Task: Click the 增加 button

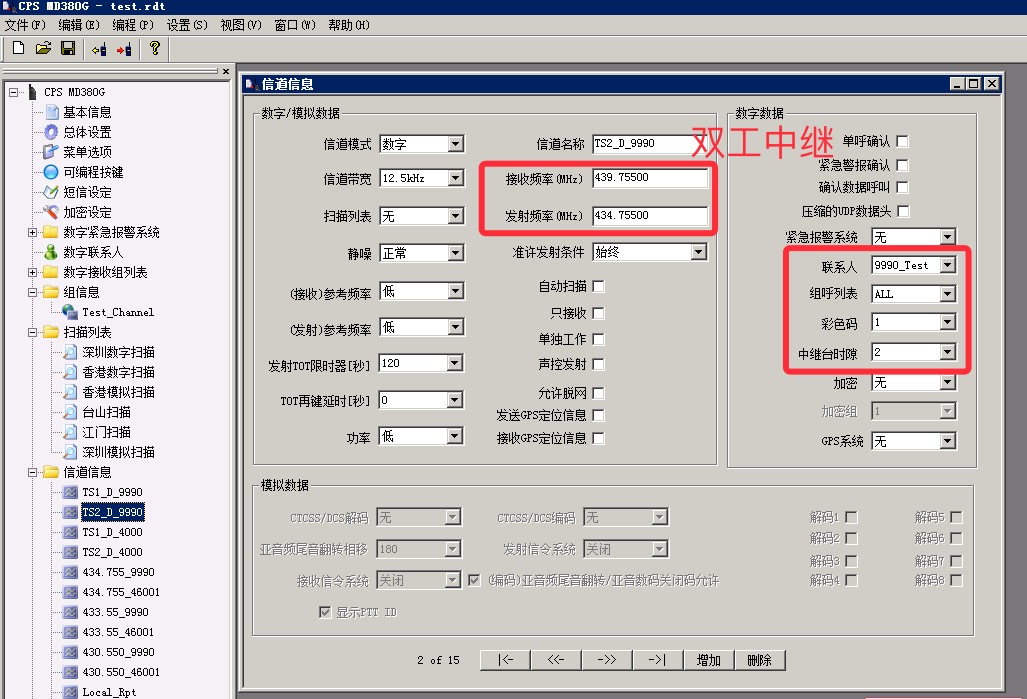Action: point(708,660)
